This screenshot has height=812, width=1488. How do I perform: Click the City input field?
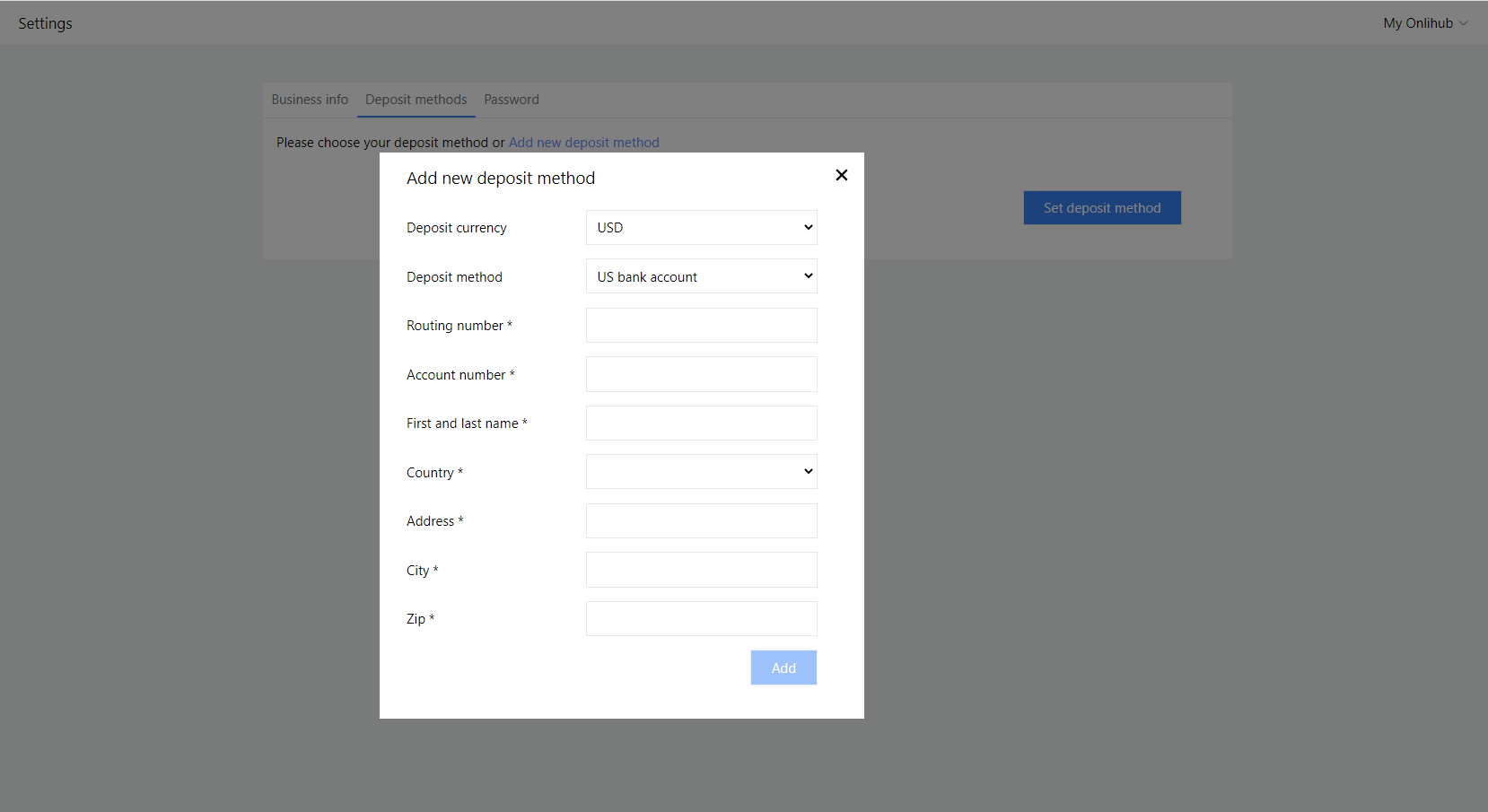(702, 570)
